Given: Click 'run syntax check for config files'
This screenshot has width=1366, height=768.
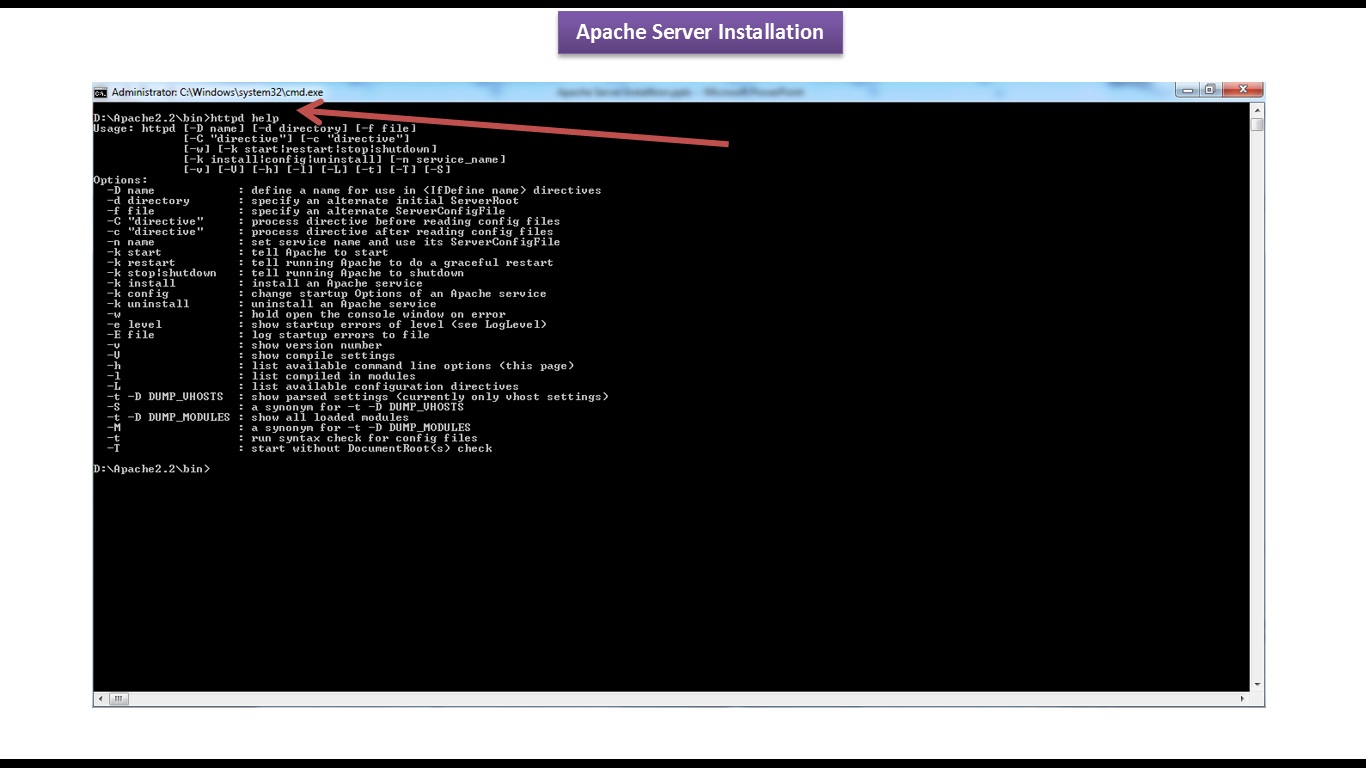Looking at the screenshot, I should click(x=364, y=438).
